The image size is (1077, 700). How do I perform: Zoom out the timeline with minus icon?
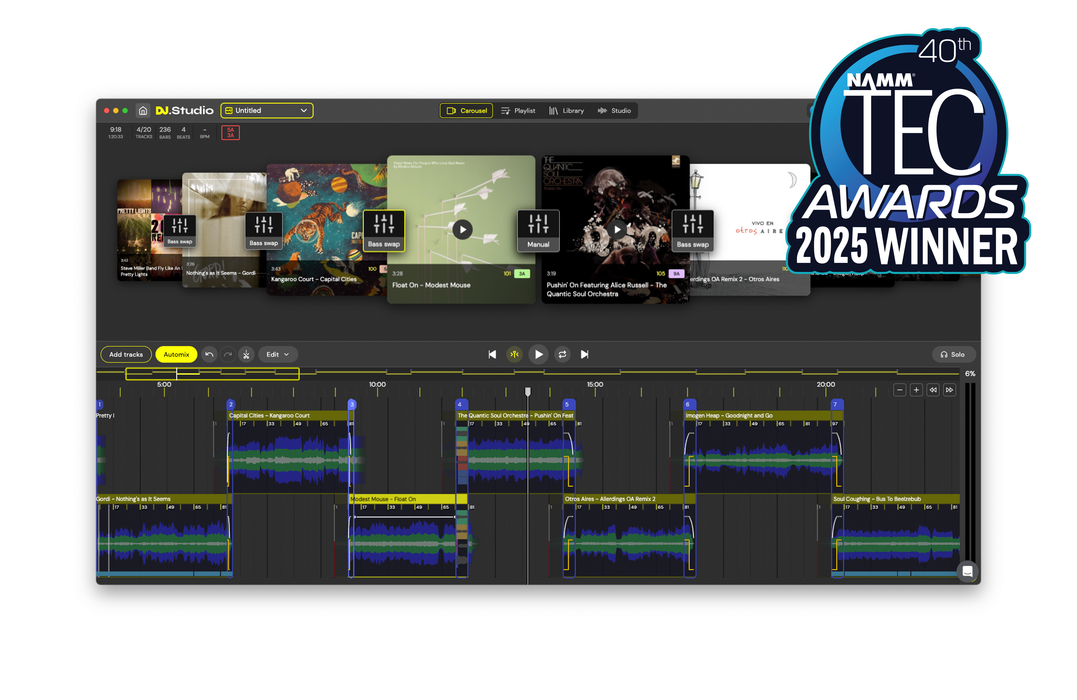click(900, 390)
